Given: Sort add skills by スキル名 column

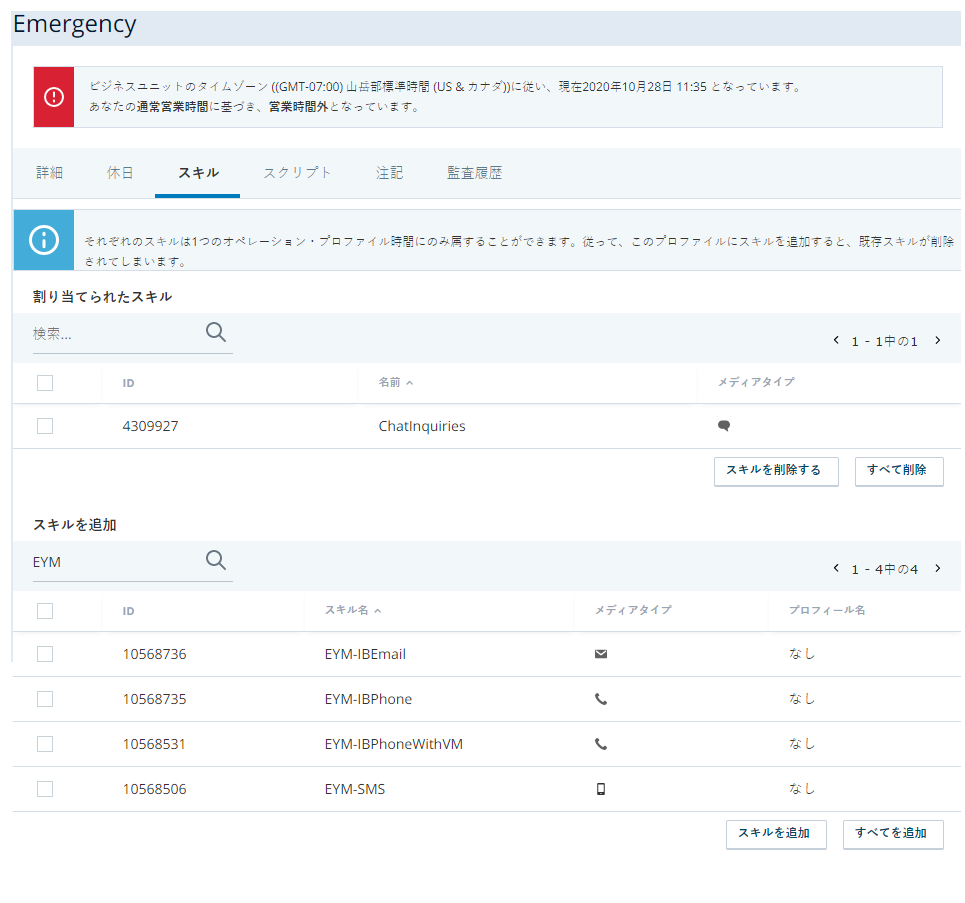Looking at the screenshot, I should tap(353, 610).
